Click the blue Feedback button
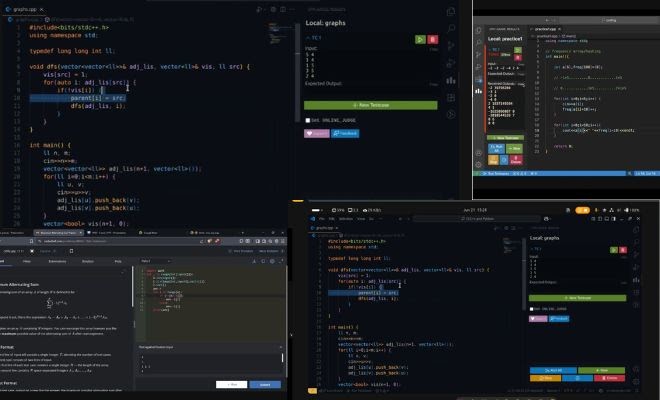Image resolution: width=660 pixels, height=400 pixels. pyautogui.click(x=344, y=132)
